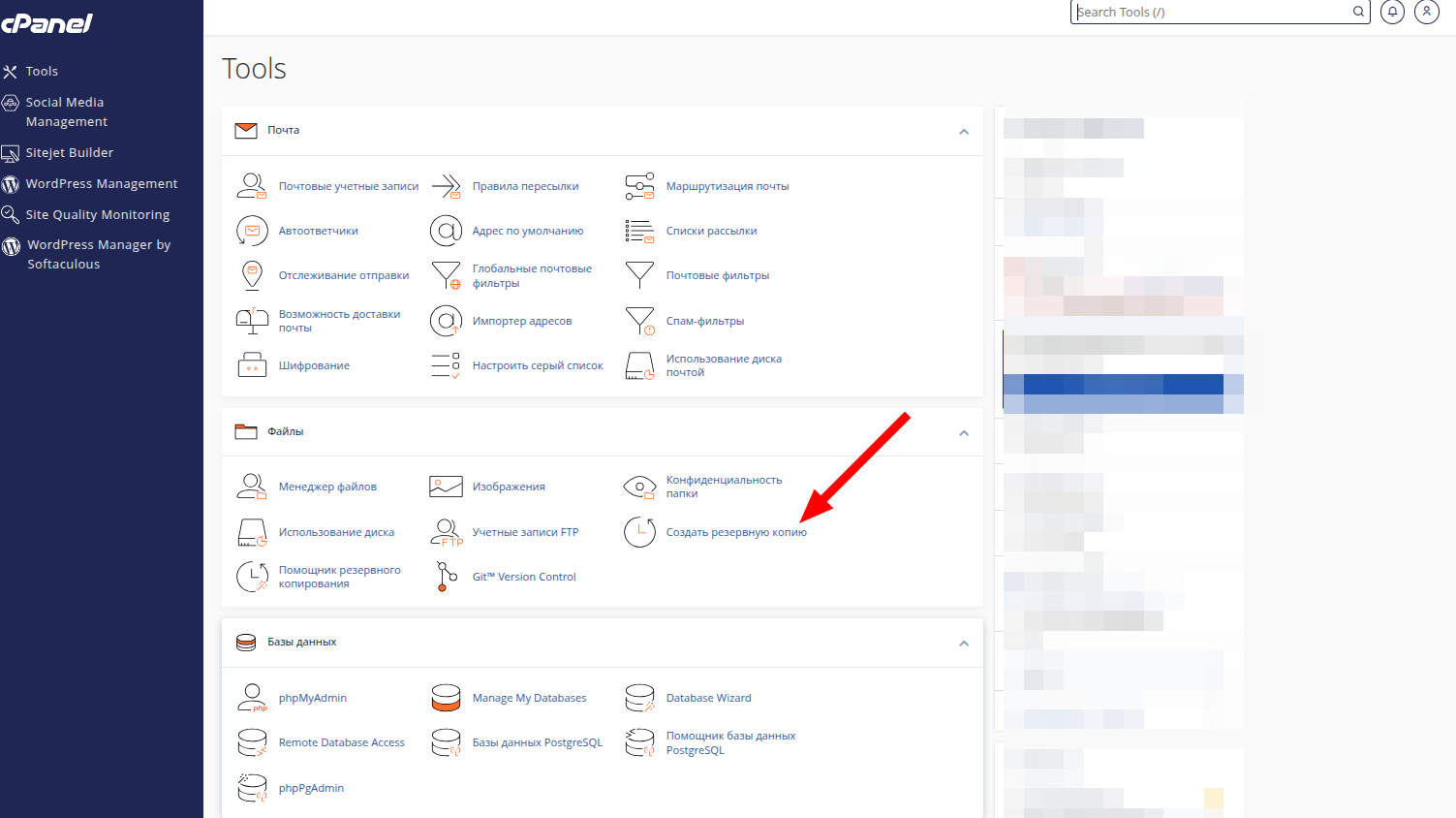Click the cPanel logo
The image size is (1456, 818).
46,23
